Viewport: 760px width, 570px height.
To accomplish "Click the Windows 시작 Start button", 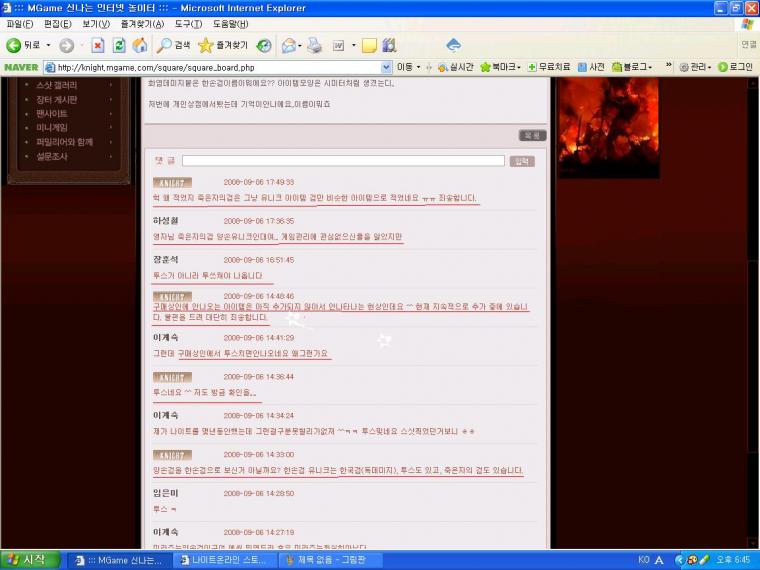I will (30, 560).
